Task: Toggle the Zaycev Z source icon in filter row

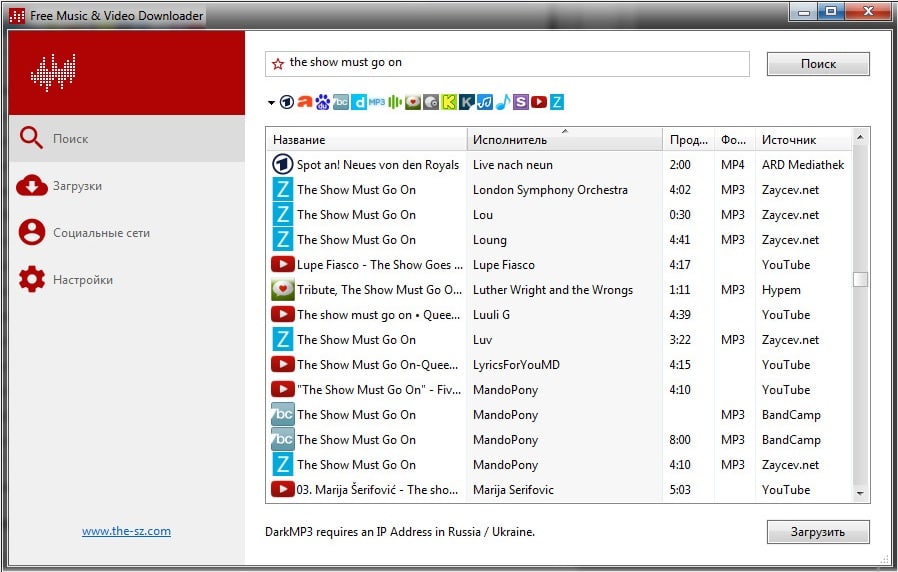Action: (x=557, y=102)
